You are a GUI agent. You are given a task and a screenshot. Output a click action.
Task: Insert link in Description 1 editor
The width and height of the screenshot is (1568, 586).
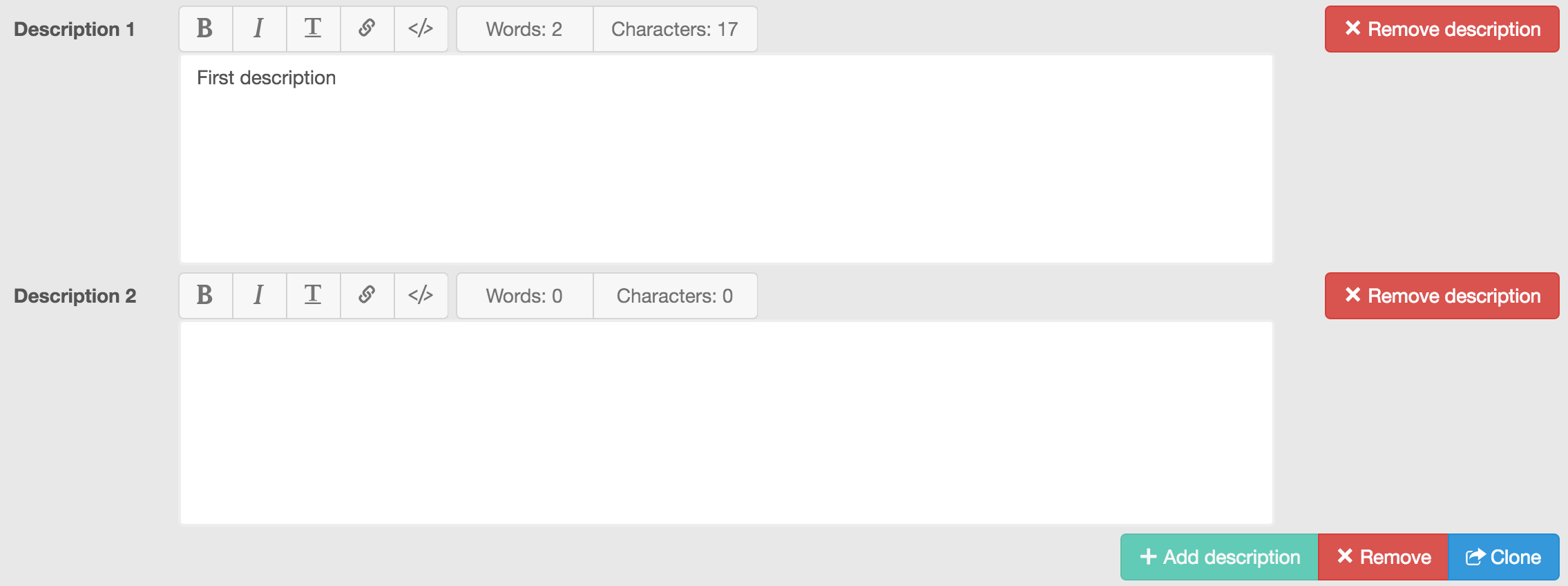pyautogui.click(x=367, y=29)
